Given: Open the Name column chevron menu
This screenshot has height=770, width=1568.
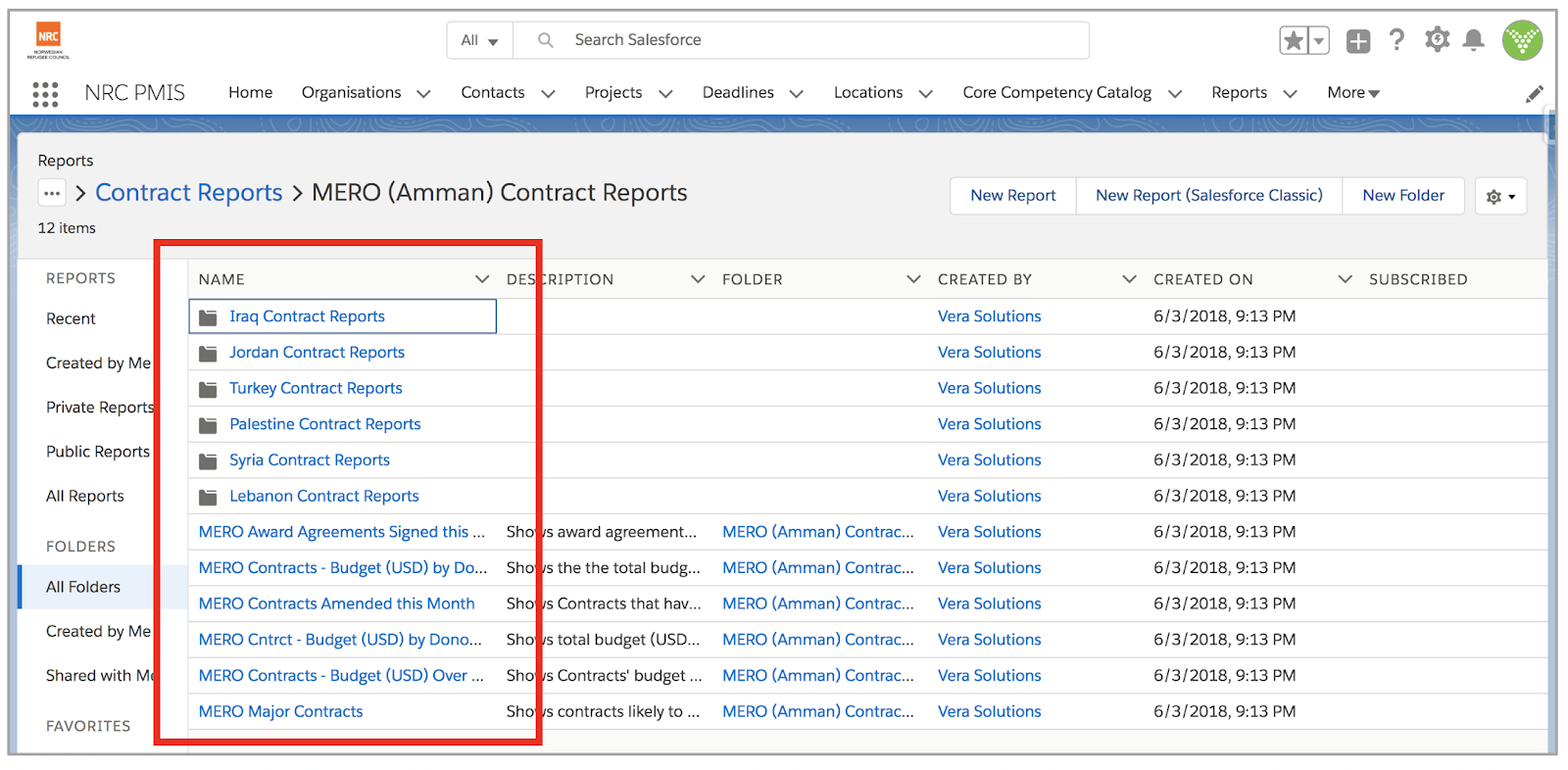Looking at the screenshot, I should click(482, 279).
